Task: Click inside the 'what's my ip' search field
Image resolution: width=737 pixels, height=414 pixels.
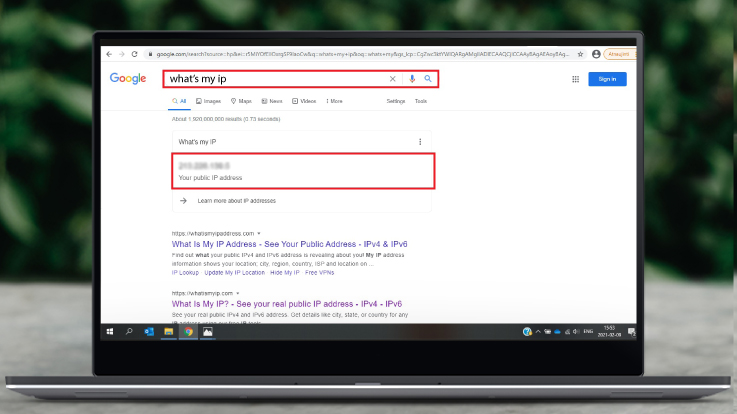Action: point(270,79)
